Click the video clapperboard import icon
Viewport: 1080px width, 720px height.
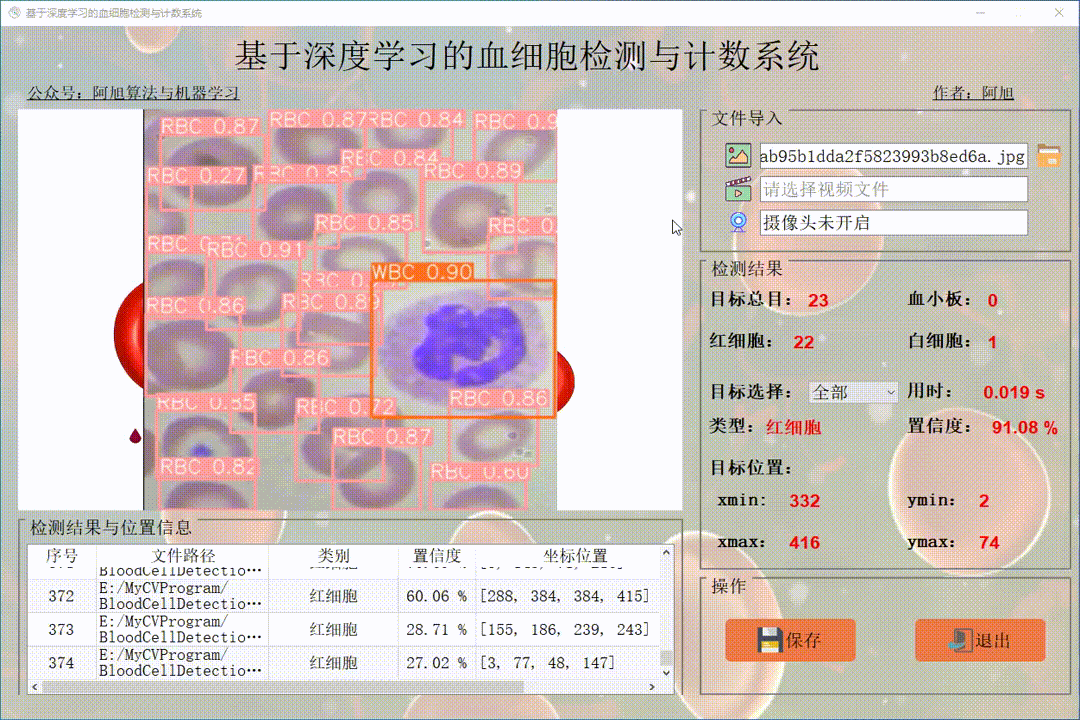pos(738,189)
